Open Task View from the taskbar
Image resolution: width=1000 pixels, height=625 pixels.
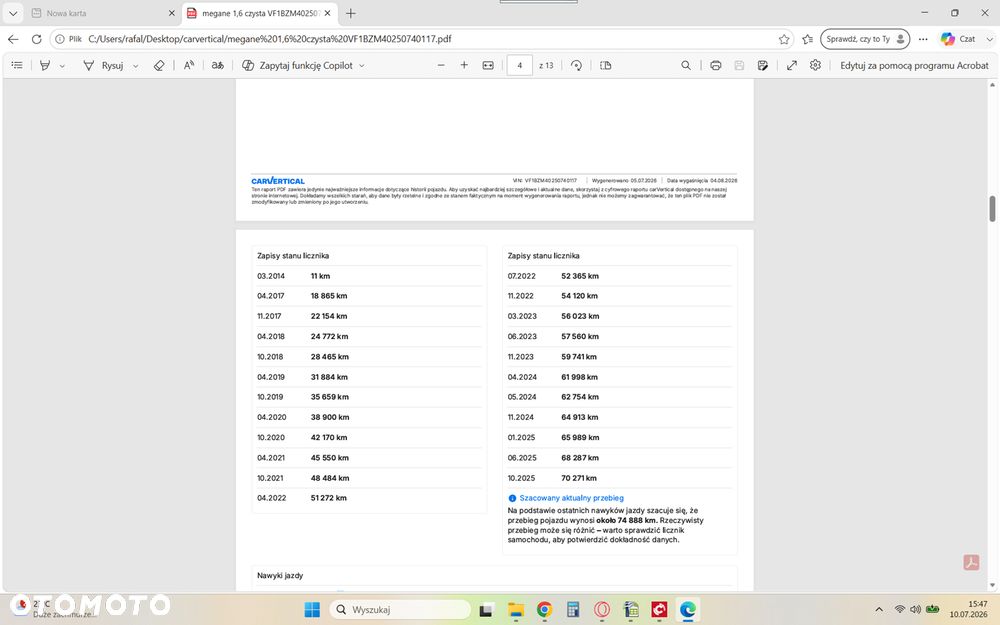click(x=487, y=610)
